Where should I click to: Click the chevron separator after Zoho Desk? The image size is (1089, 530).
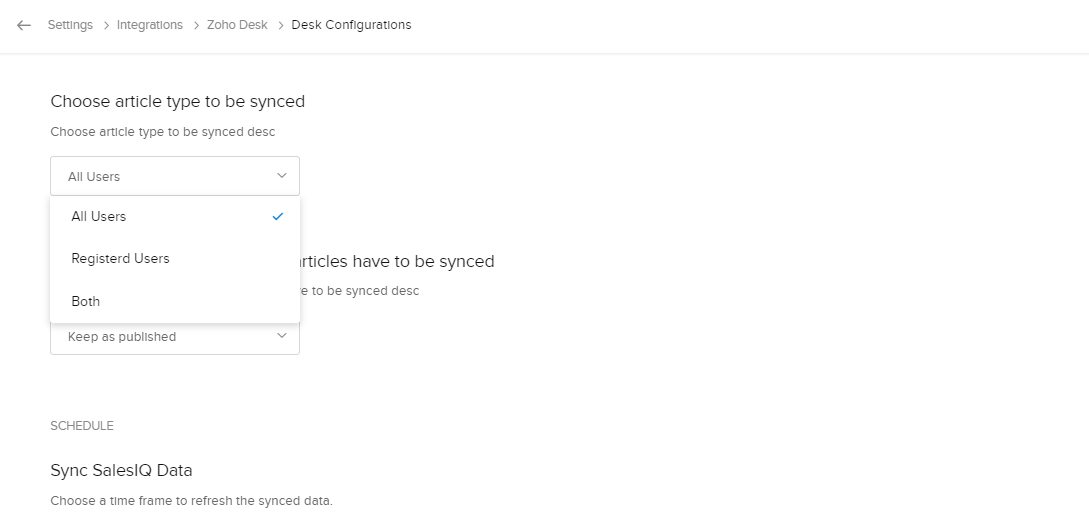pyautogui.click(x=280, y=25)
